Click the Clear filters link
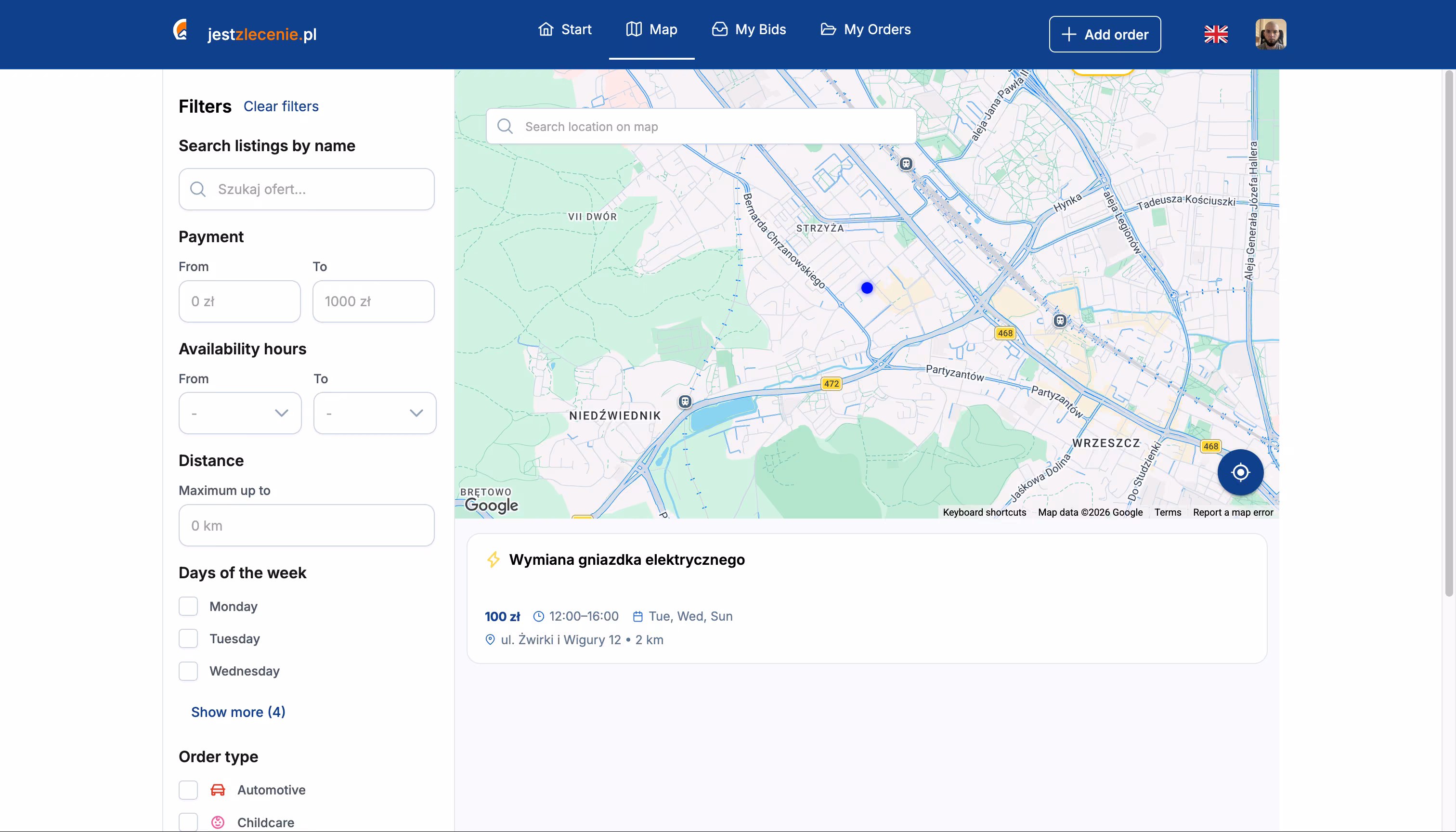1456x832 pixels. 281,106
